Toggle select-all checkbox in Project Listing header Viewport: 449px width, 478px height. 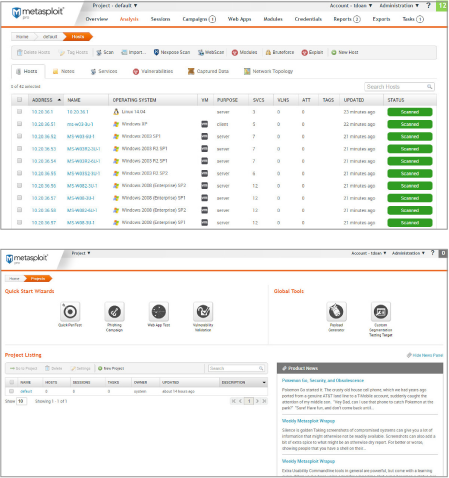12,382
